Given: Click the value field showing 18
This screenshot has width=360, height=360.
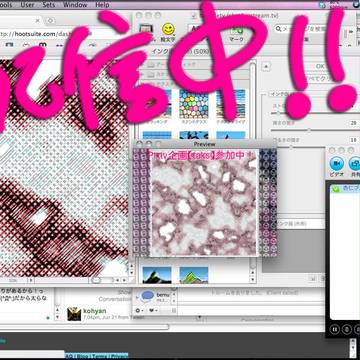Looking at the screenshot, I should click(353, 140).
